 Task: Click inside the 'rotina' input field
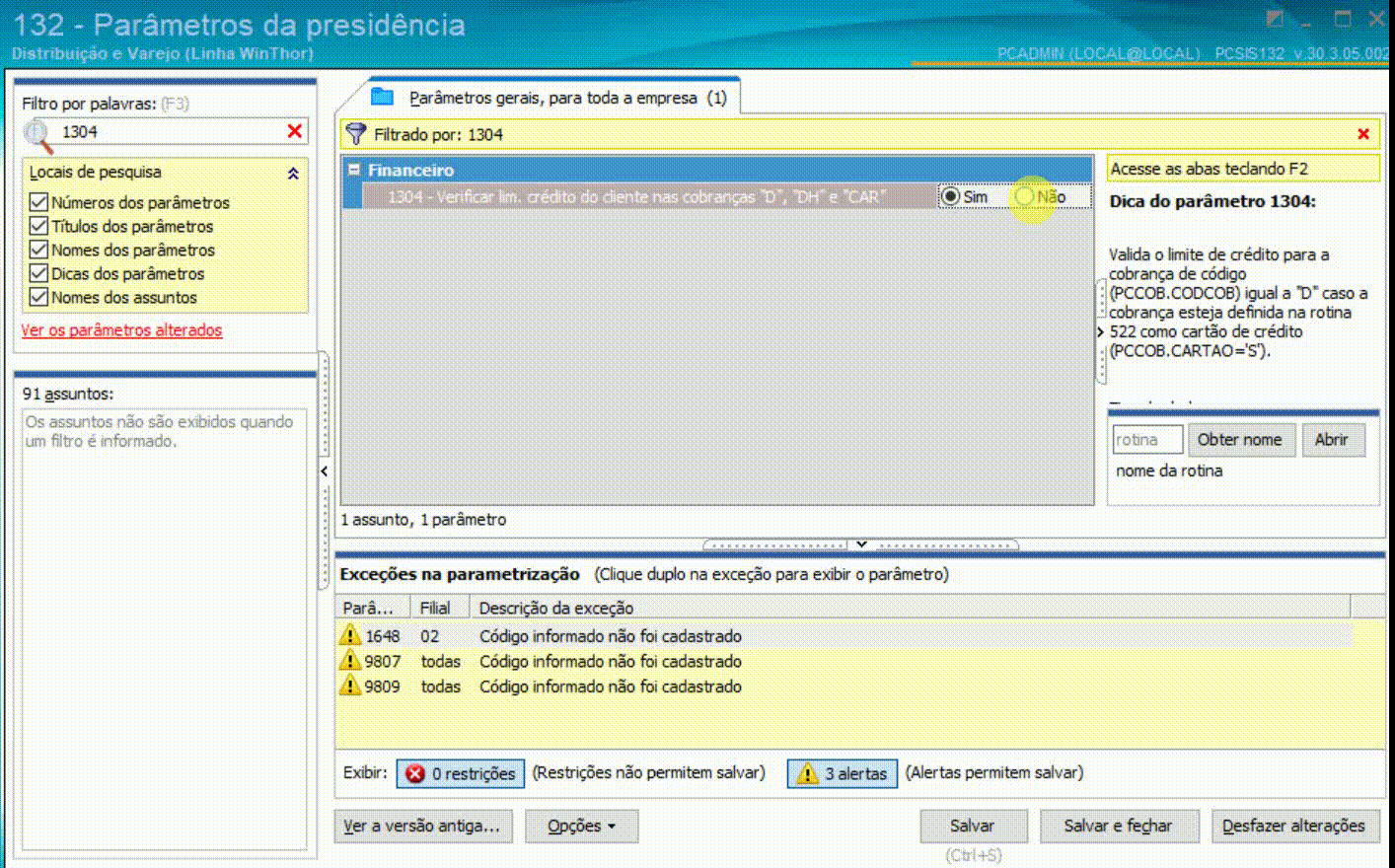1147,439
